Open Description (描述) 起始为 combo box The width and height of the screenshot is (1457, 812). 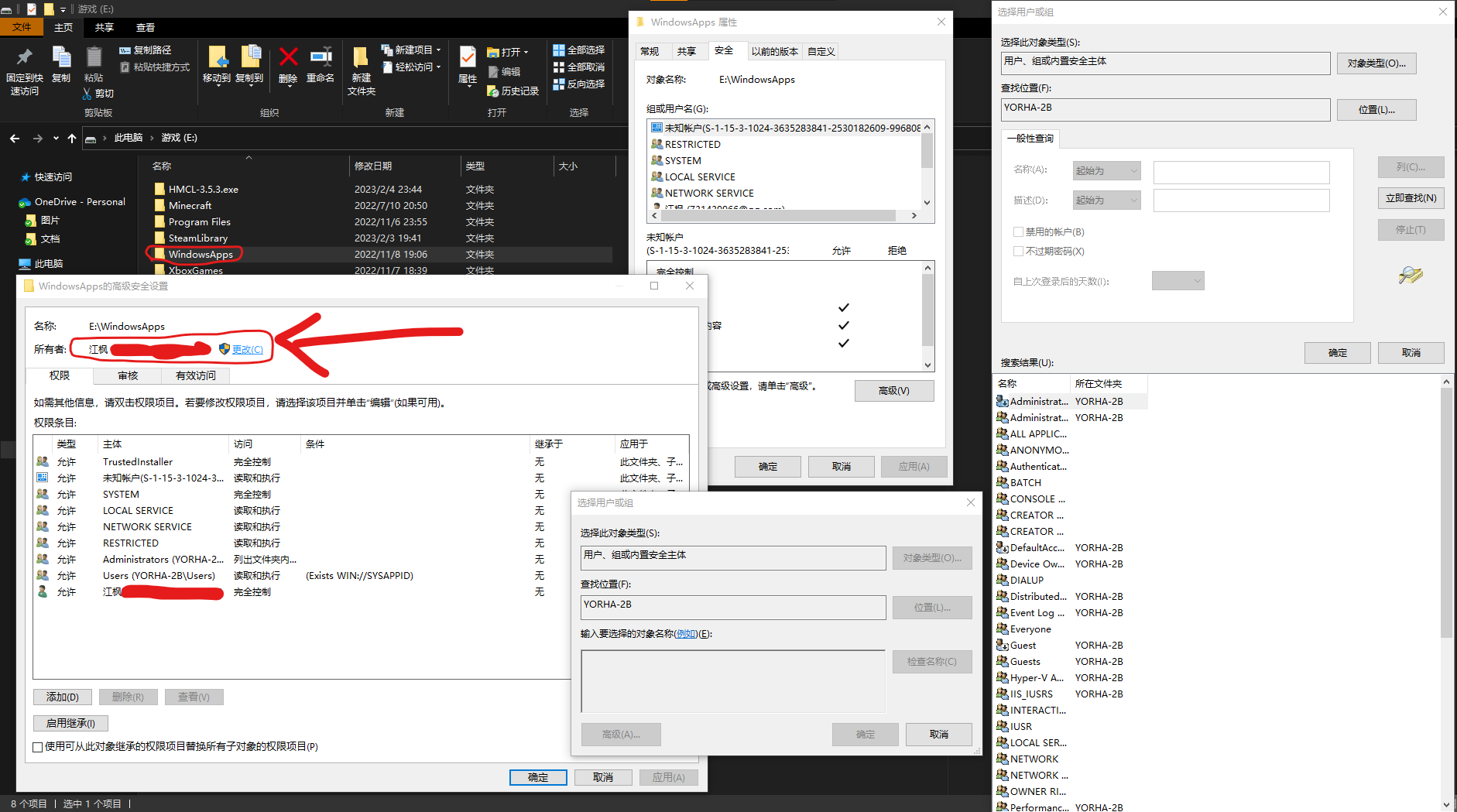(x=1106, y=200)
